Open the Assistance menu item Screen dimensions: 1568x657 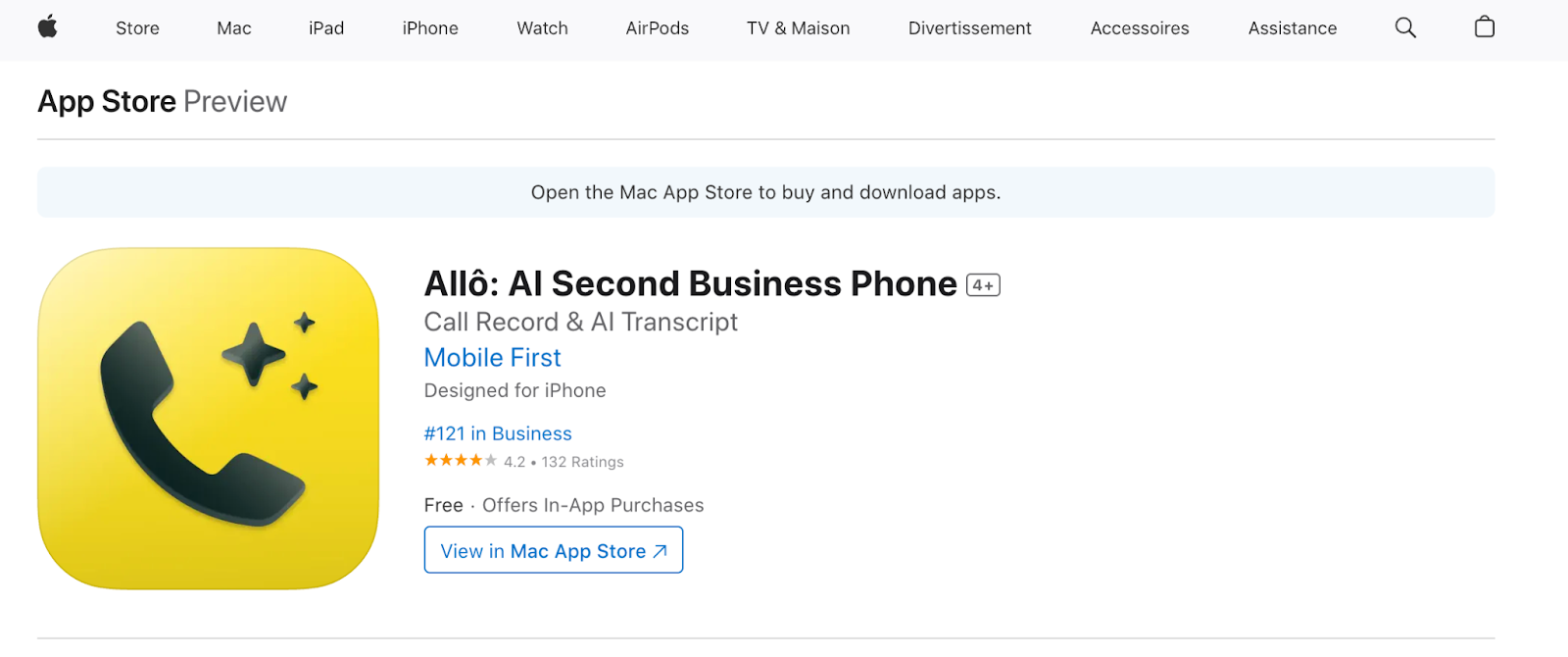click(1292, 28)
